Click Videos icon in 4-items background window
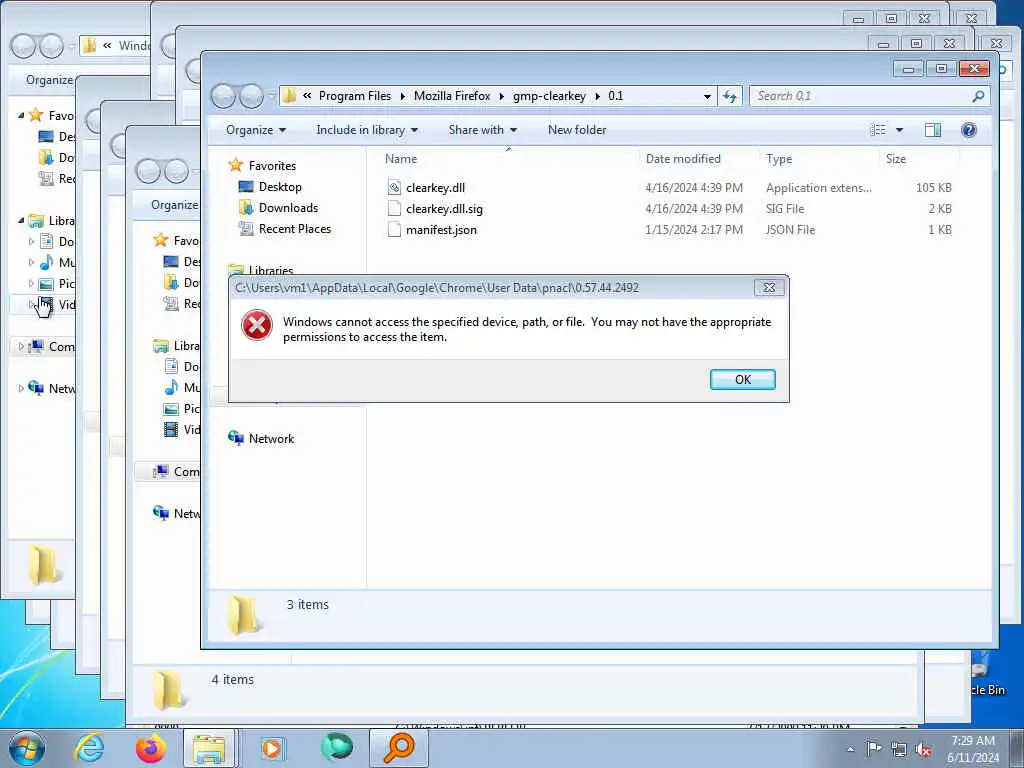Screen dimensions: 1024x768 click(x=171, y=430)
